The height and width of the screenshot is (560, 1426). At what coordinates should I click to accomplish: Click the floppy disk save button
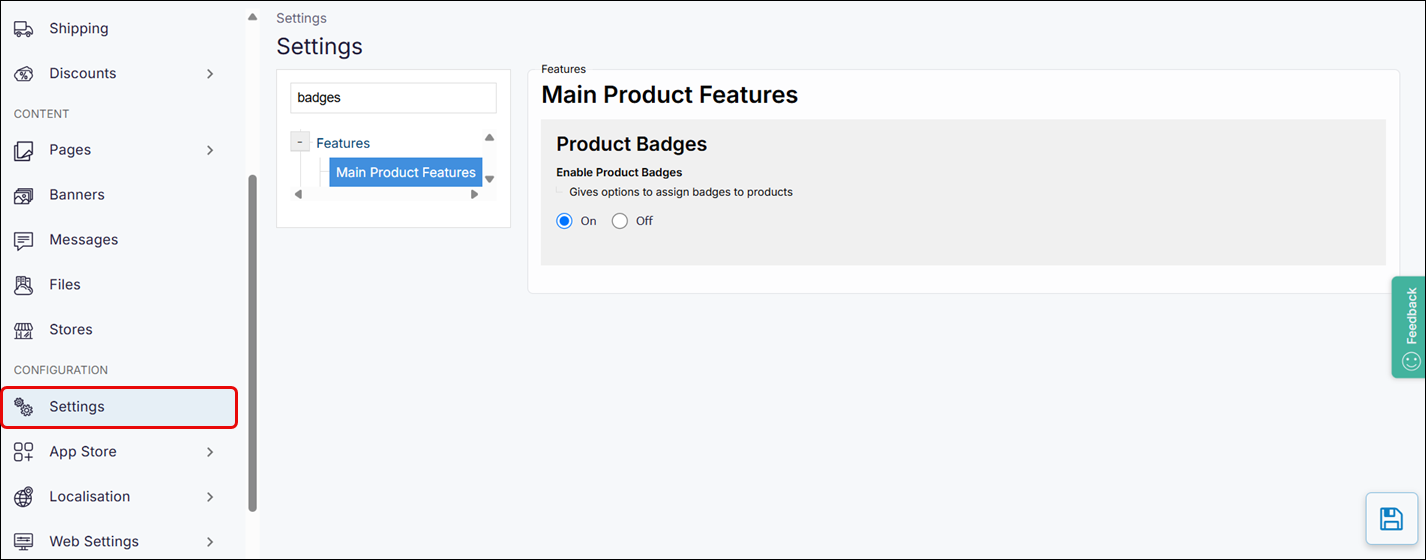(x=1390, y=518)
